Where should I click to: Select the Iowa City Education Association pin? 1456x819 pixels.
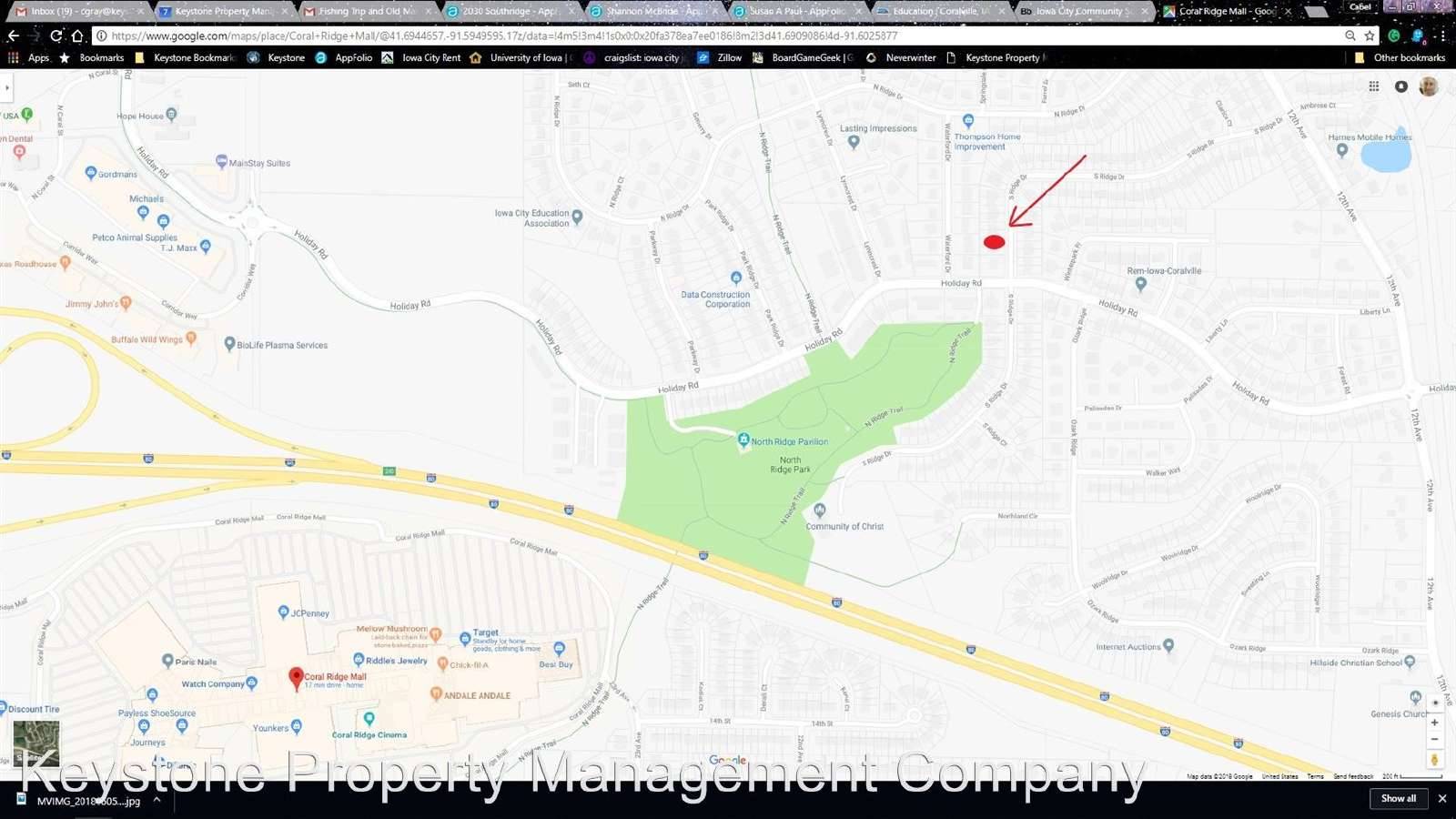coord(577,217)
